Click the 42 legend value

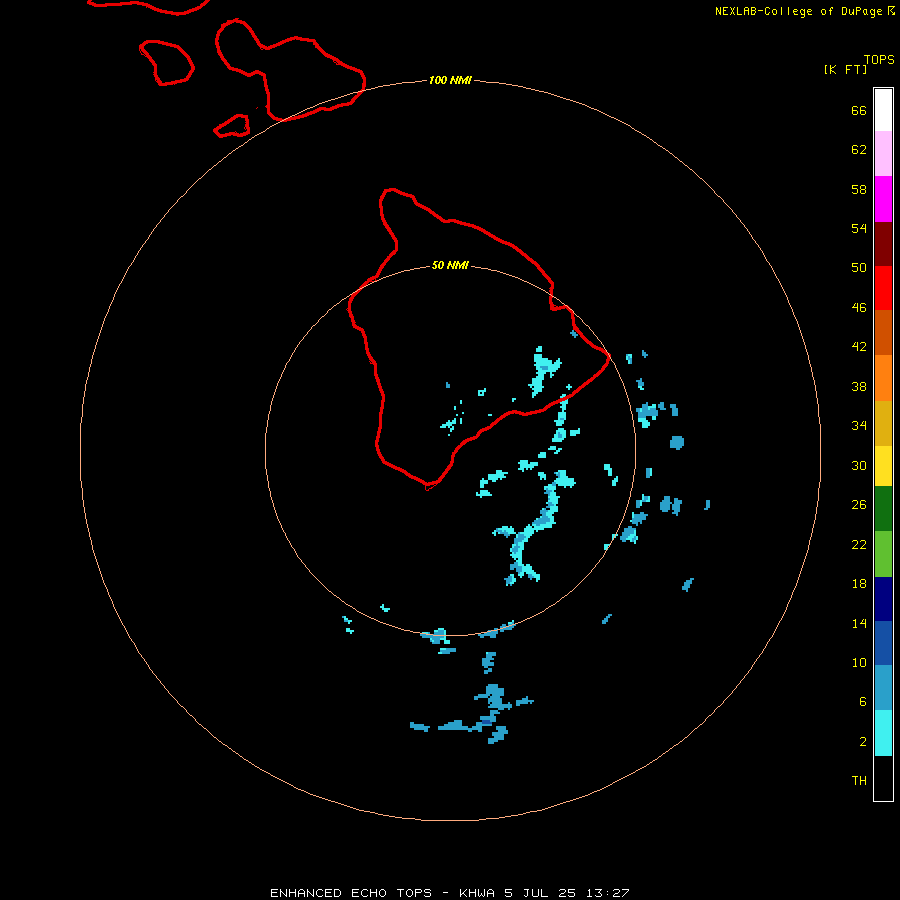pyautogui.click(x=859, y=347)
